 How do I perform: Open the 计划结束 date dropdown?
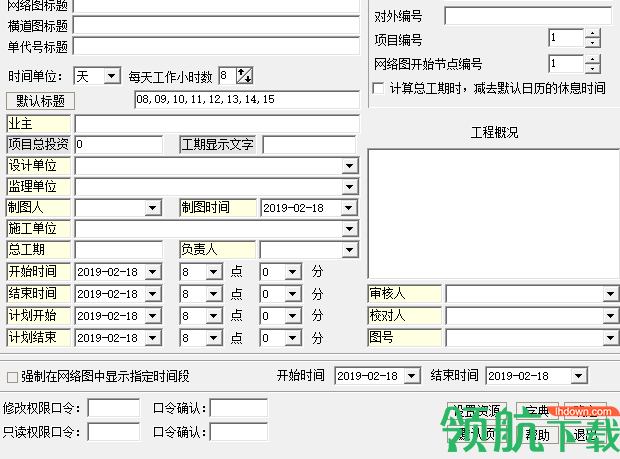[x=153, y=338]
